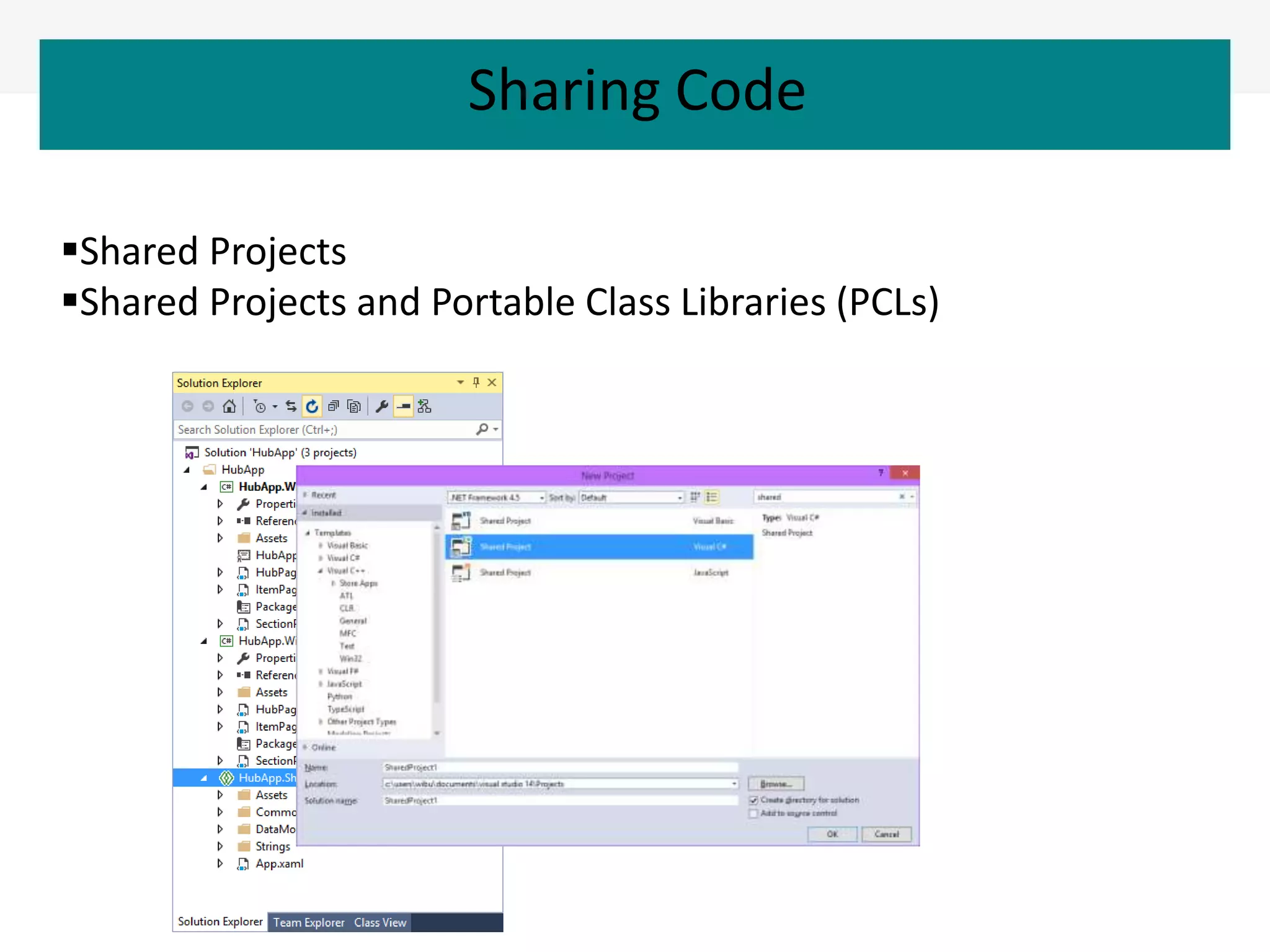The image size is (1270, 952).
Task: Click the magnifier icon in Solution Explorer search
Action: coord(482,429)
